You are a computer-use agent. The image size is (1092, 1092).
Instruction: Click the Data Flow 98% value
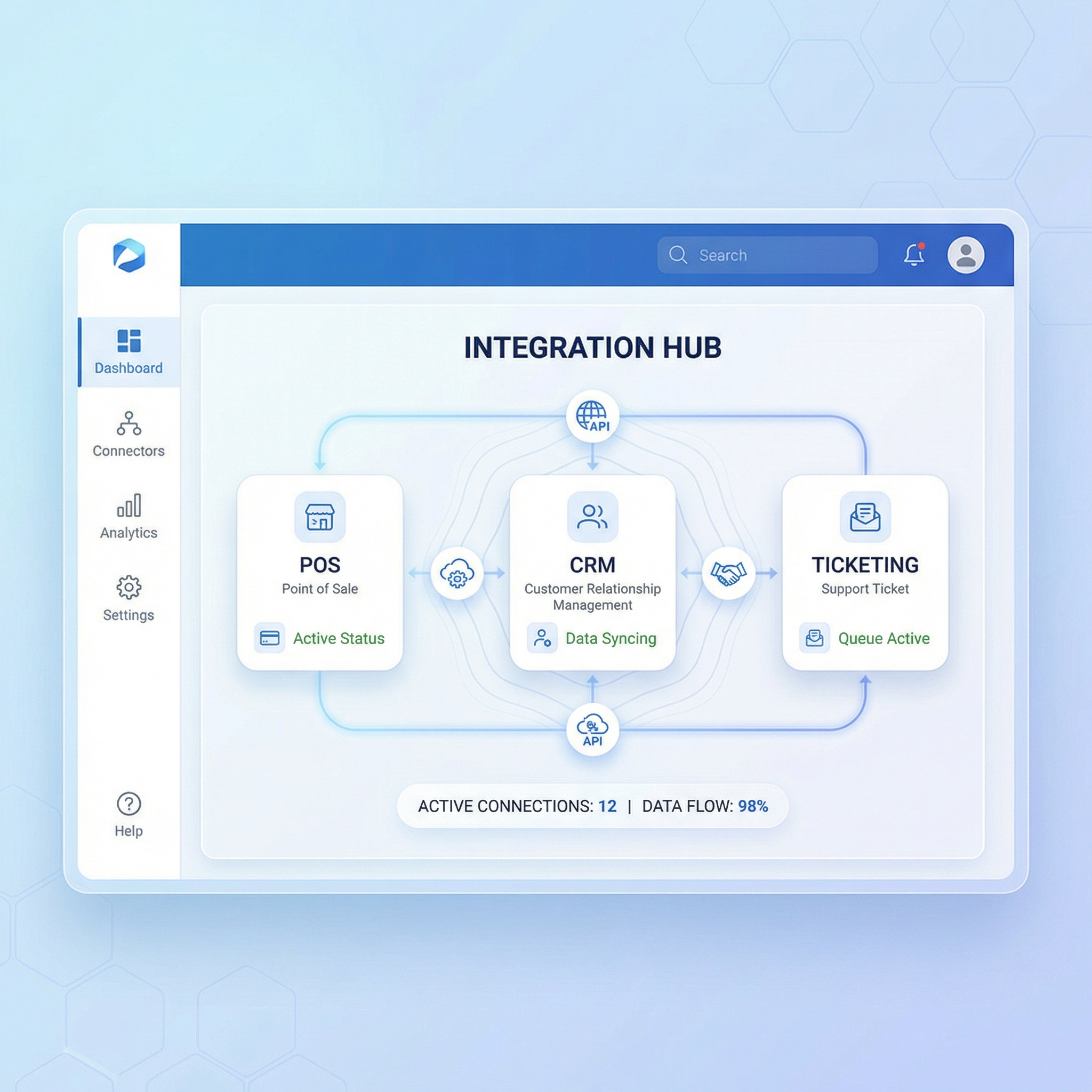click(x=753, y=806)
